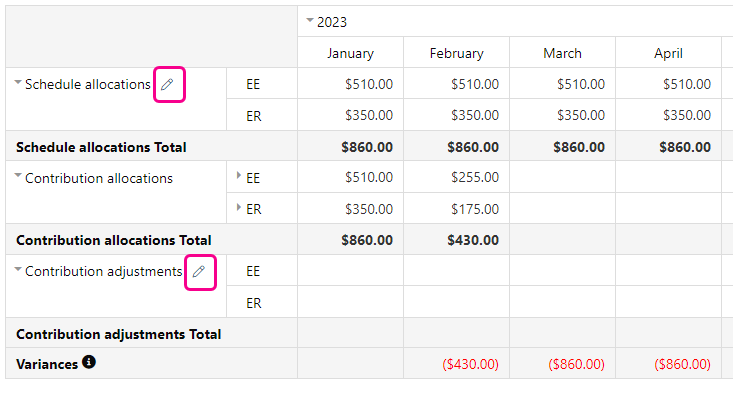Click the info icon next to Variances
The height and width of the screenshot is (393, 733).
click(89, 362)
